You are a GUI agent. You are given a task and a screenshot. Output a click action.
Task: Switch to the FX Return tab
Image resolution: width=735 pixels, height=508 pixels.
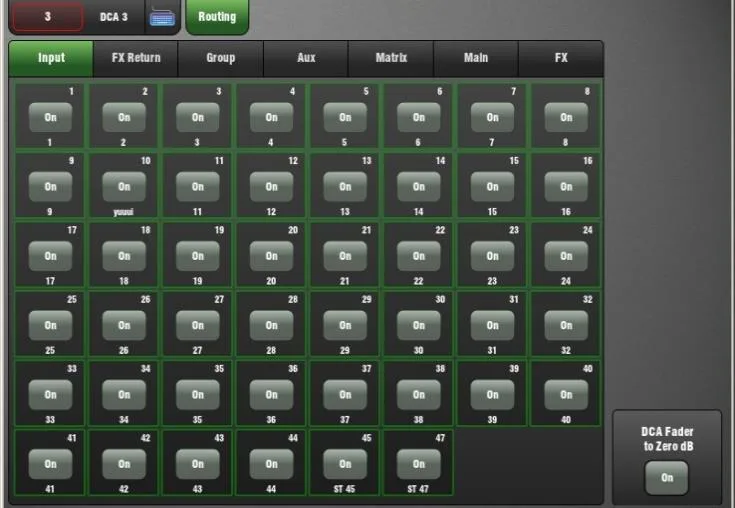point(136,58)
